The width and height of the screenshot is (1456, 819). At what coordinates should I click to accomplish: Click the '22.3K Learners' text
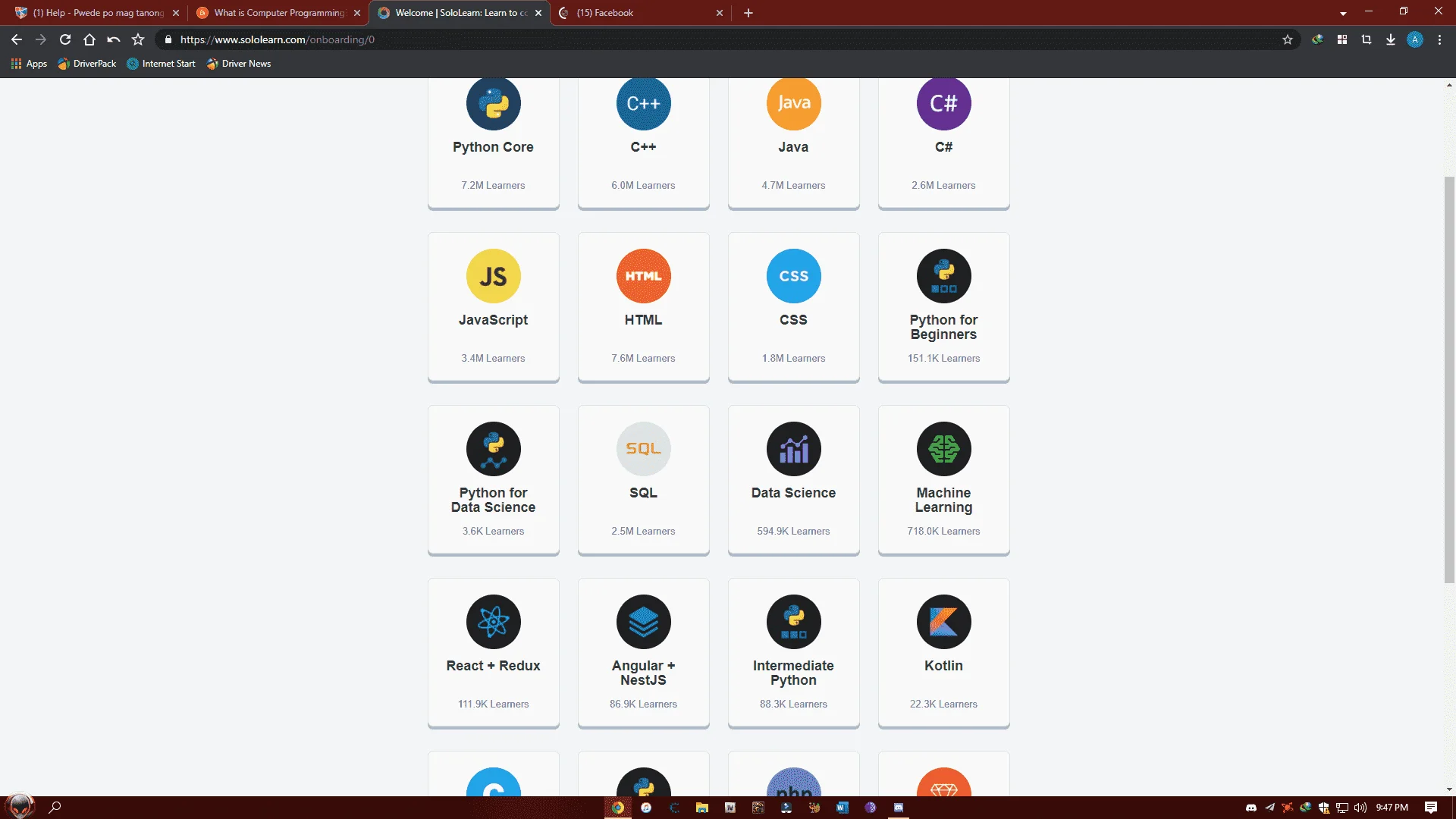coord(943,704)
